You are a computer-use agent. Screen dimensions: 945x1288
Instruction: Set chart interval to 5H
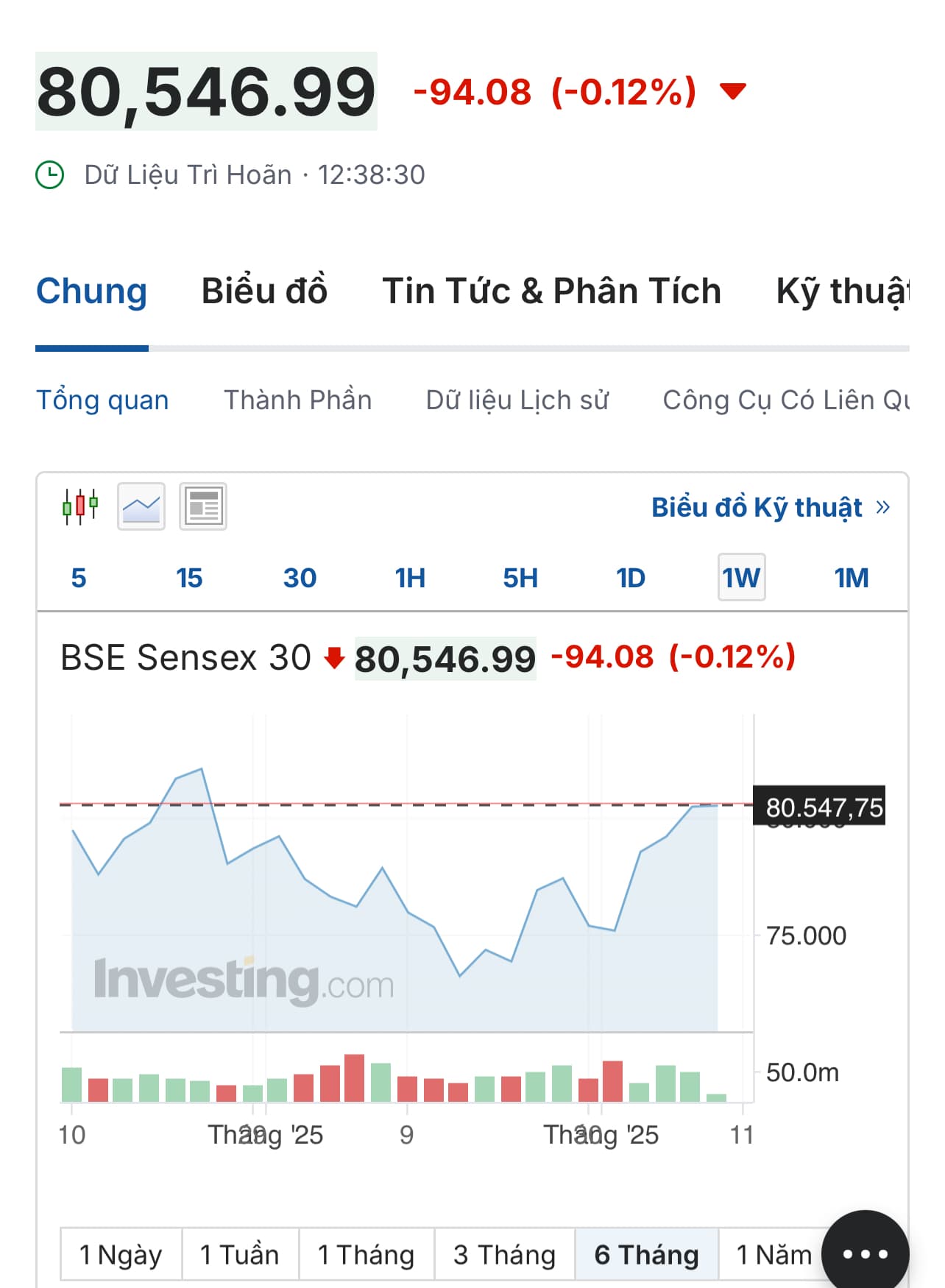tap(520, 578)
